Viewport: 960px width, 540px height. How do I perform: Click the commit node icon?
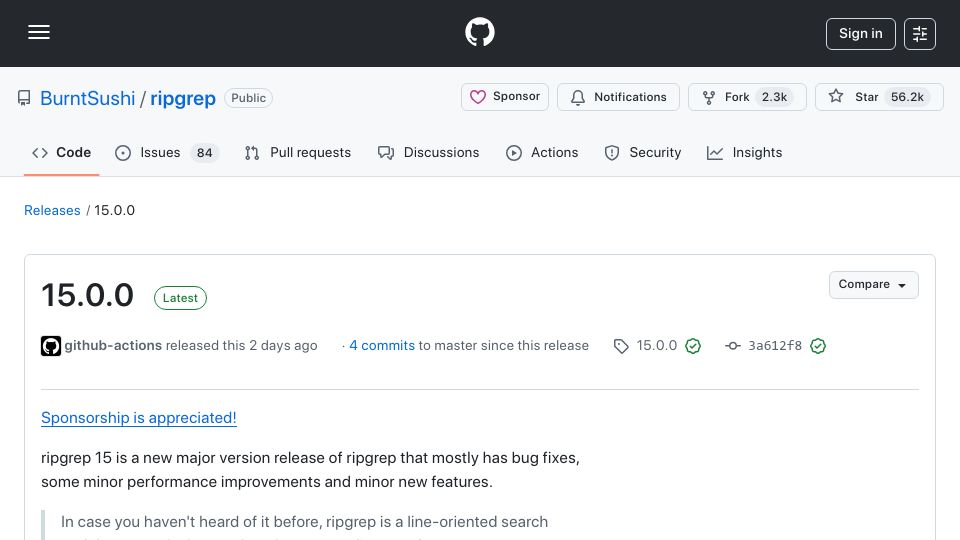tap(733, 346)
